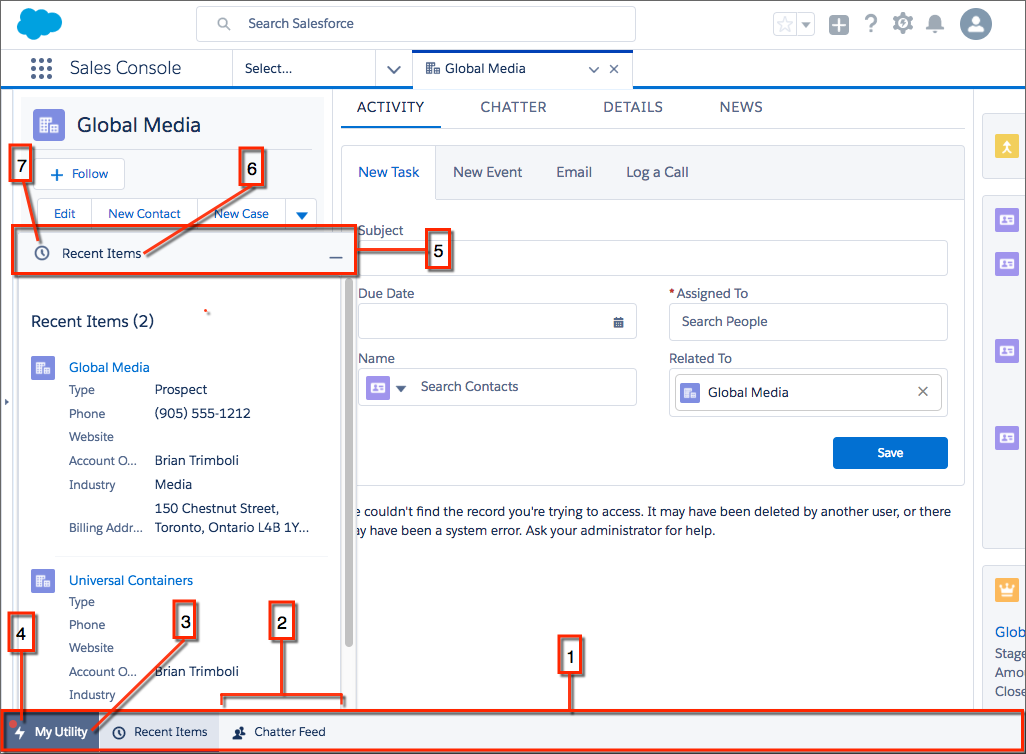Expand more account actions dropdown arrow
1026x754 pixels.
pos(302,215)
